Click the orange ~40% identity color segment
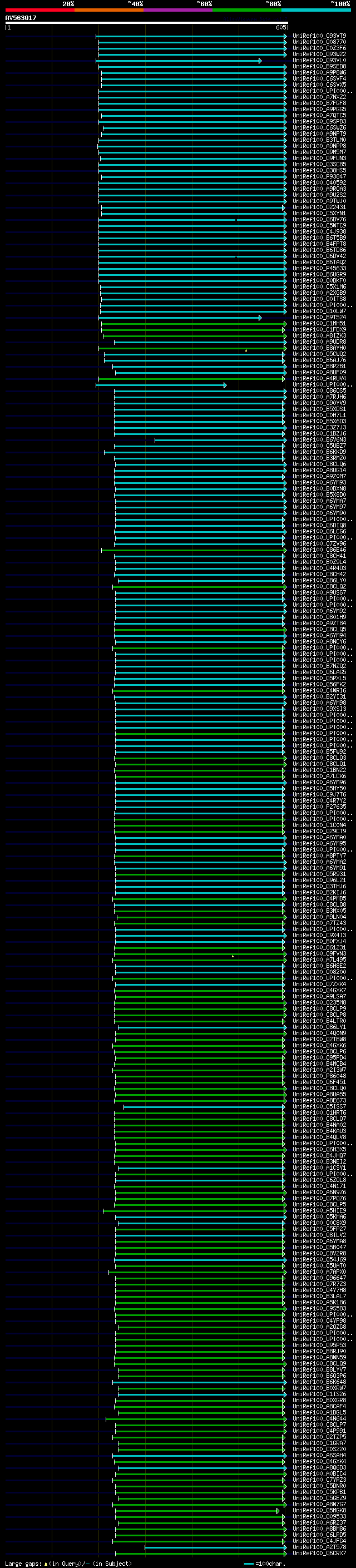The width and height of the screenshot is (356, 1568). pyautogui.click(x=109, y=10)
